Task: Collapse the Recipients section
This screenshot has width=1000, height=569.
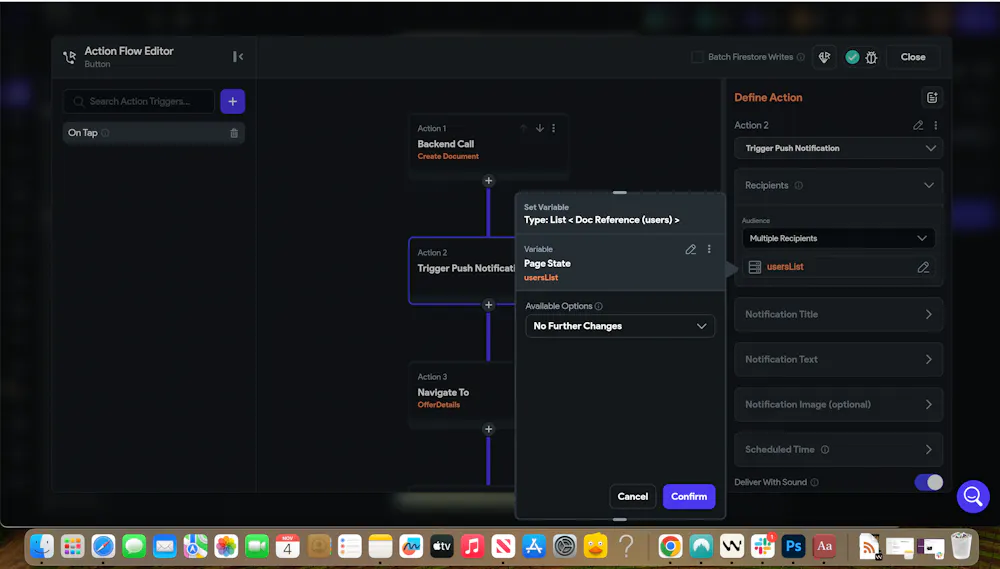Action: (929, 186)
